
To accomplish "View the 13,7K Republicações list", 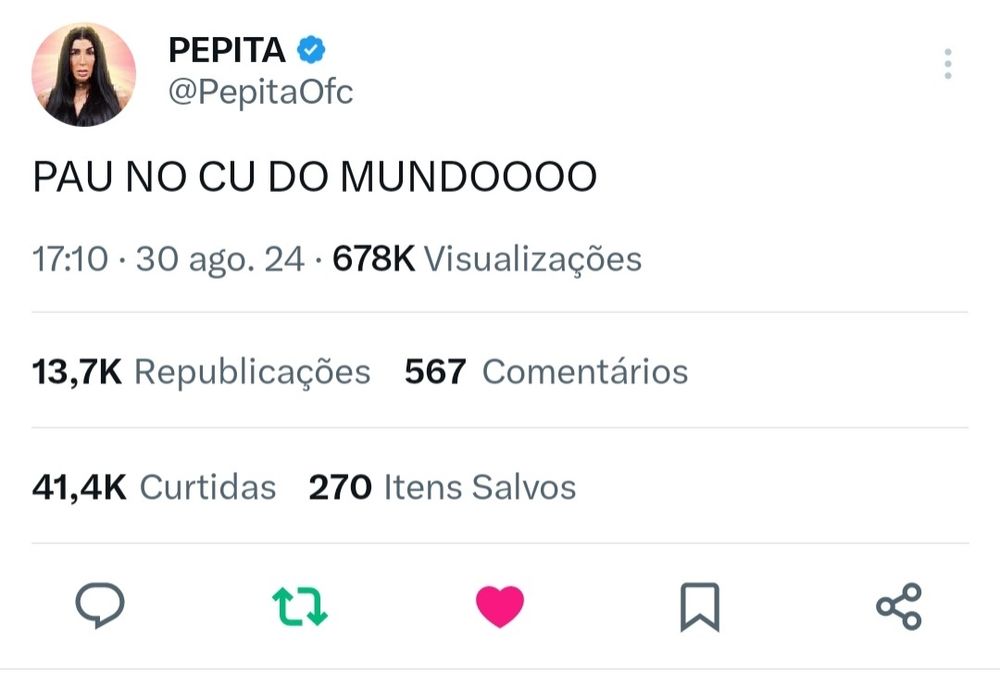I will coord(201,372).
